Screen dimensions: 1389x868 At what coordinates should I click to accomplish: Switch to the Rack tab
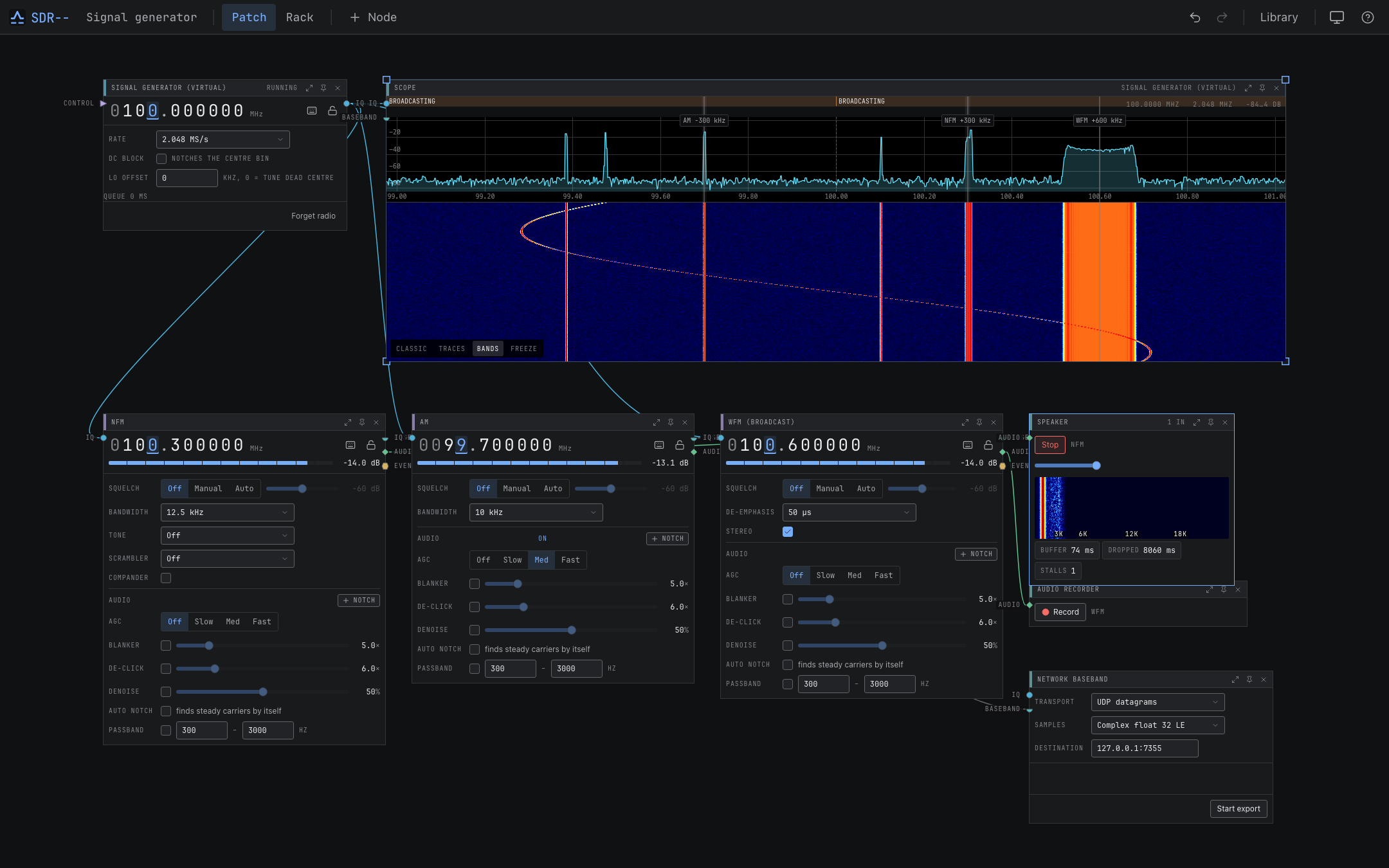click(300, 17)
